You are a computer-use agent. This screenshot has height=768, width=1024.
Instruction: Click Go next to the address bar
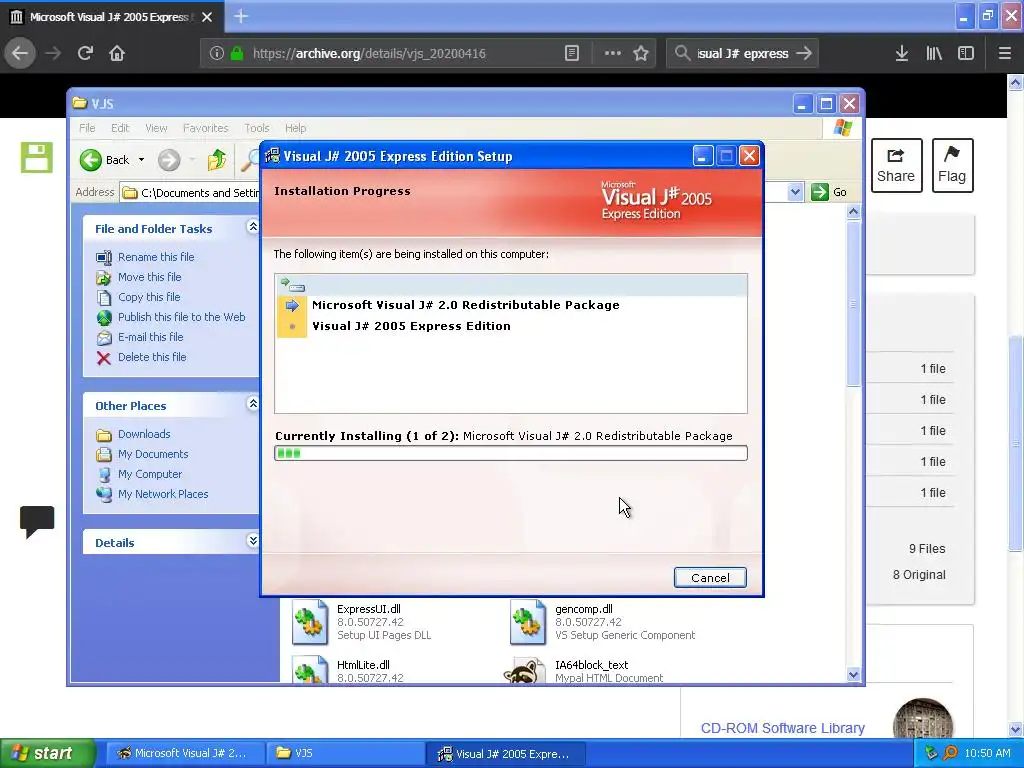[829, 192]
